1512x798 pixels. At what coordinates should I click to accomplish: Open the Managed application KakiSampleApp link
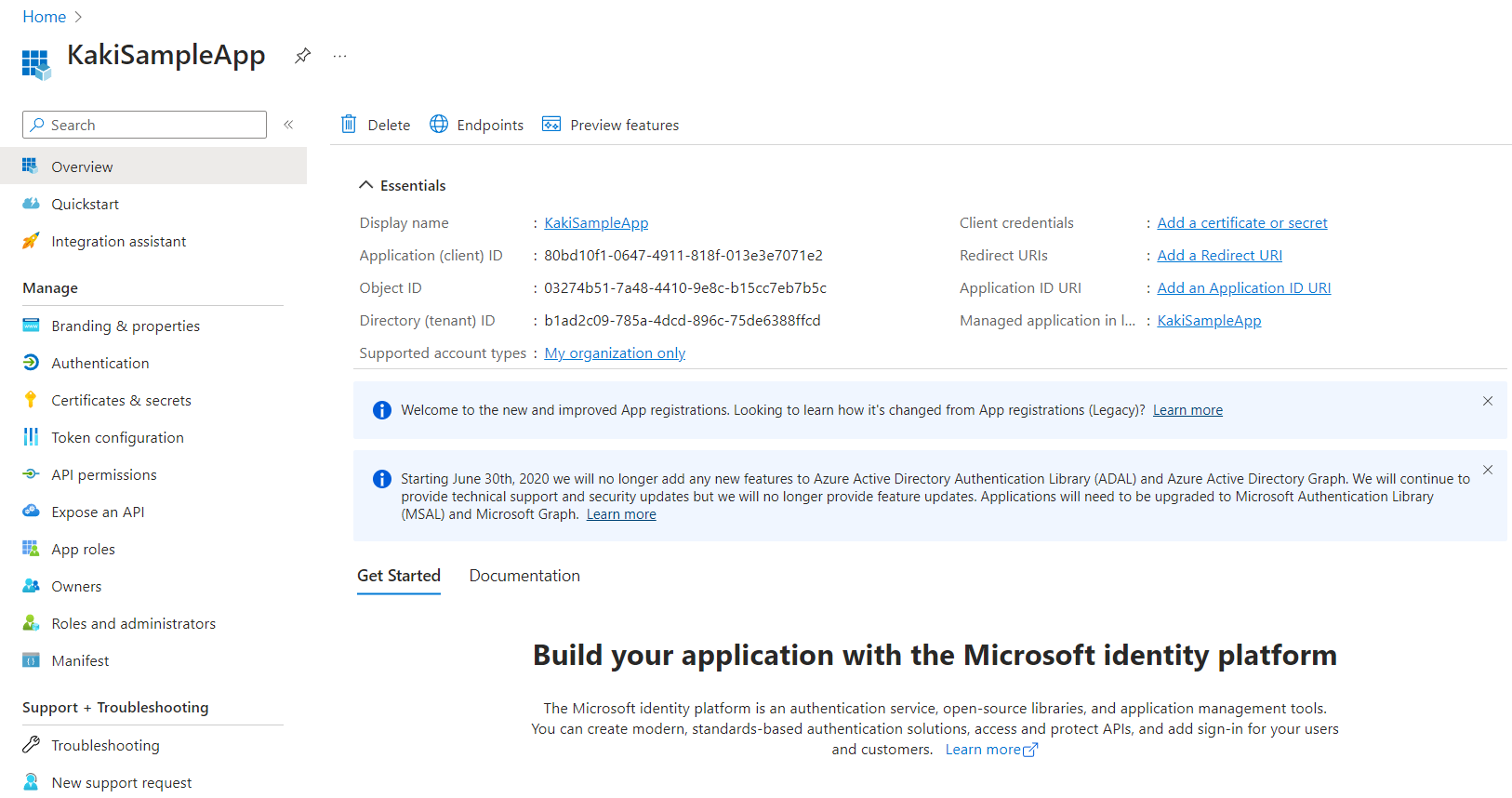point(1209,321)
